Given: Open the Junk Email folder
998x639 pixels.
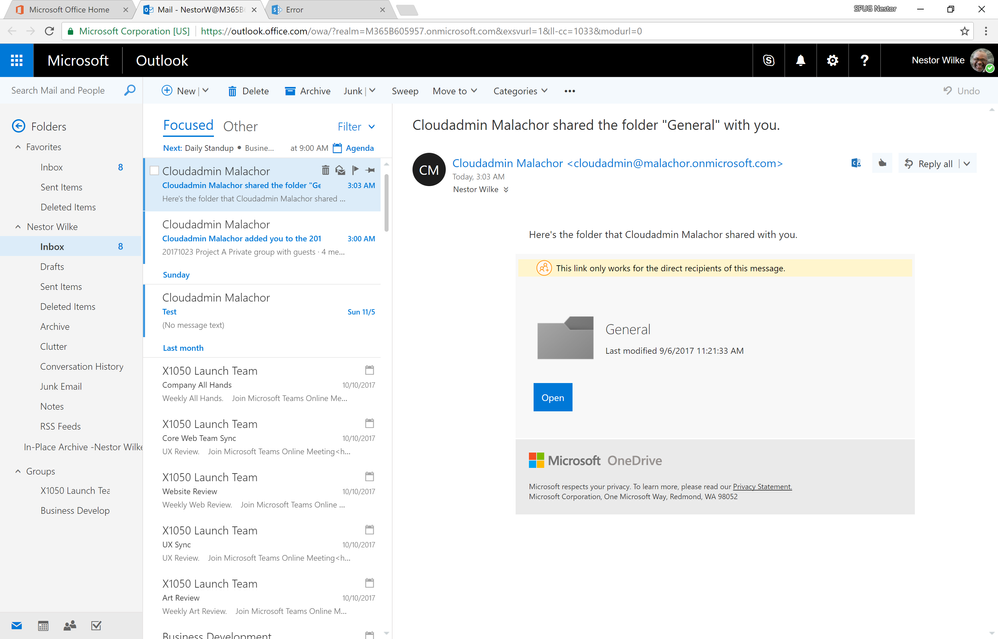Looking at the screenshot, I should click(x=61, y=386).
